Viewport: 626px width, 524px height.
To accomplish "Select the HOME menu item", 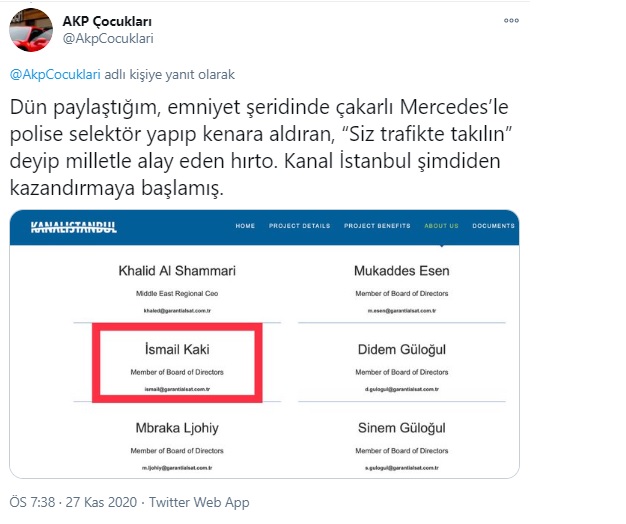I will [245, 226].
